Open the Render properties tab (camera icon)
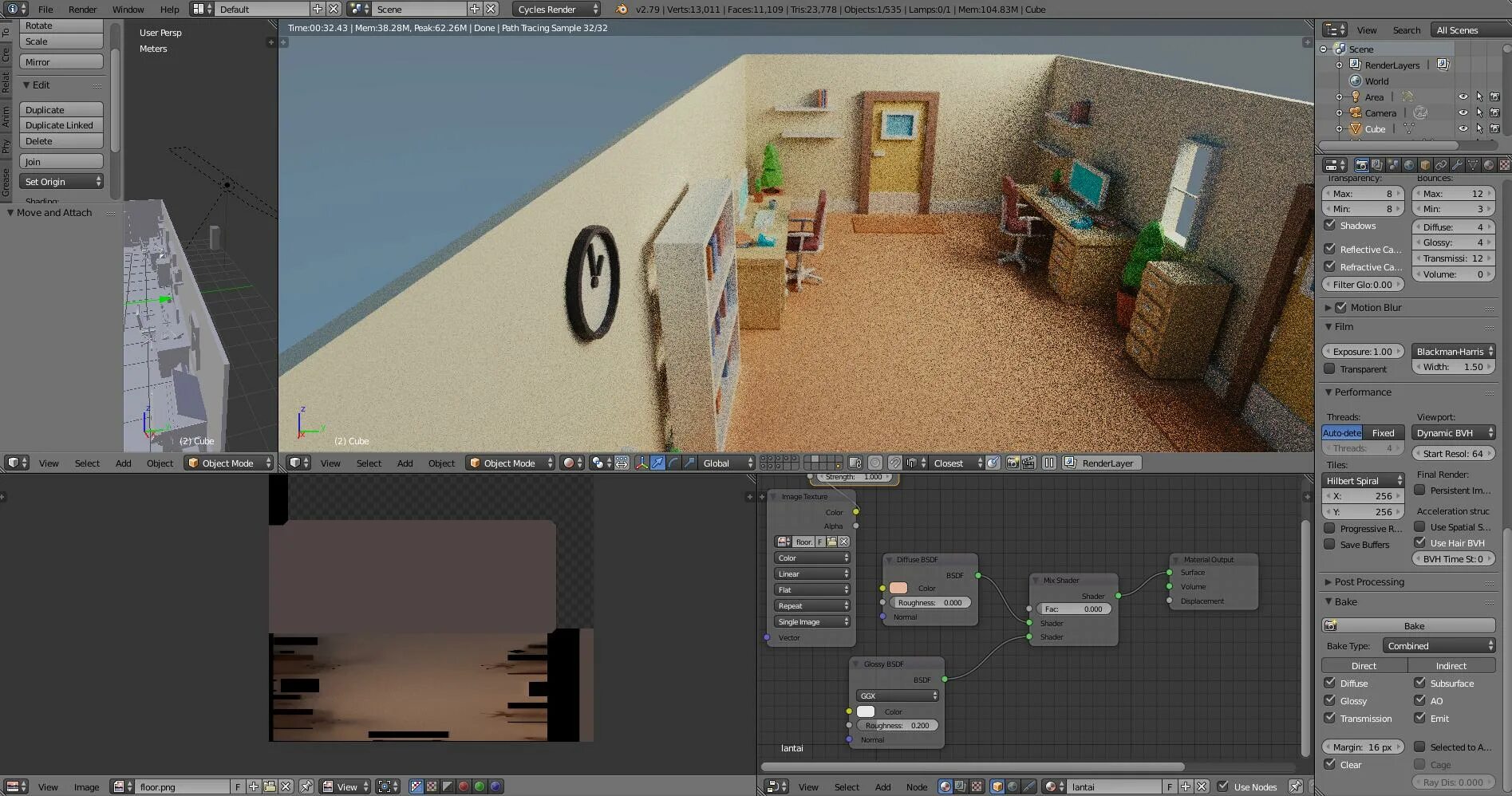 (x=1361, y=165)
